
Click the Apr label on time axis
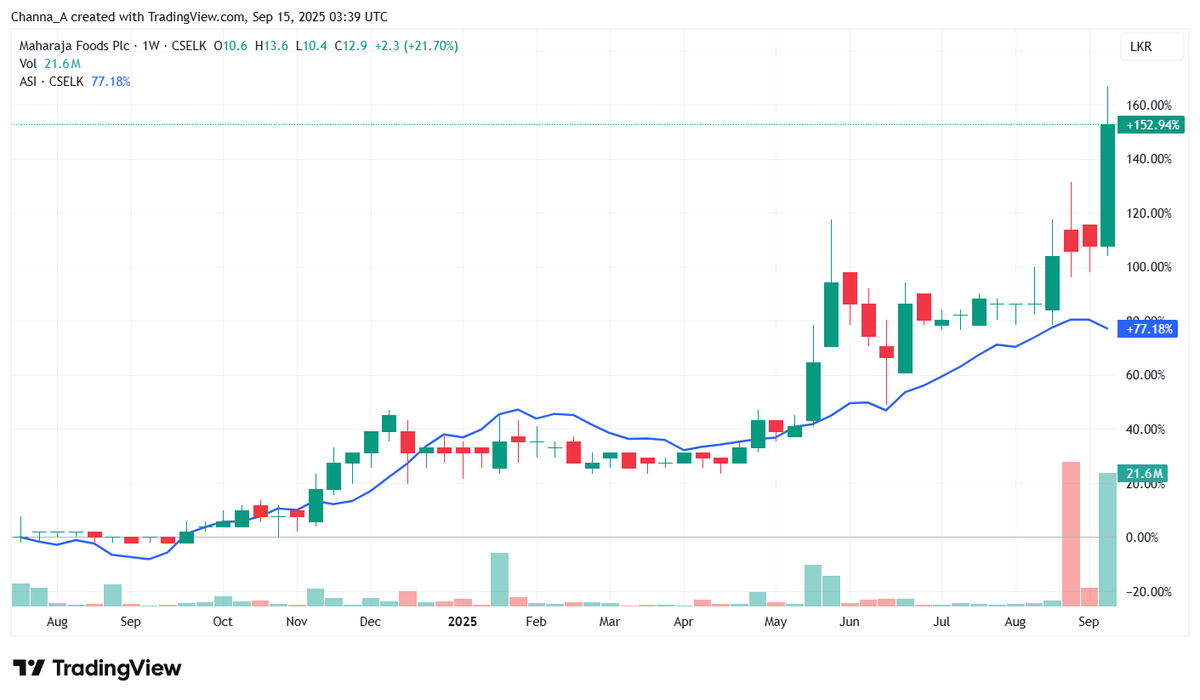(x=683, y=621)
